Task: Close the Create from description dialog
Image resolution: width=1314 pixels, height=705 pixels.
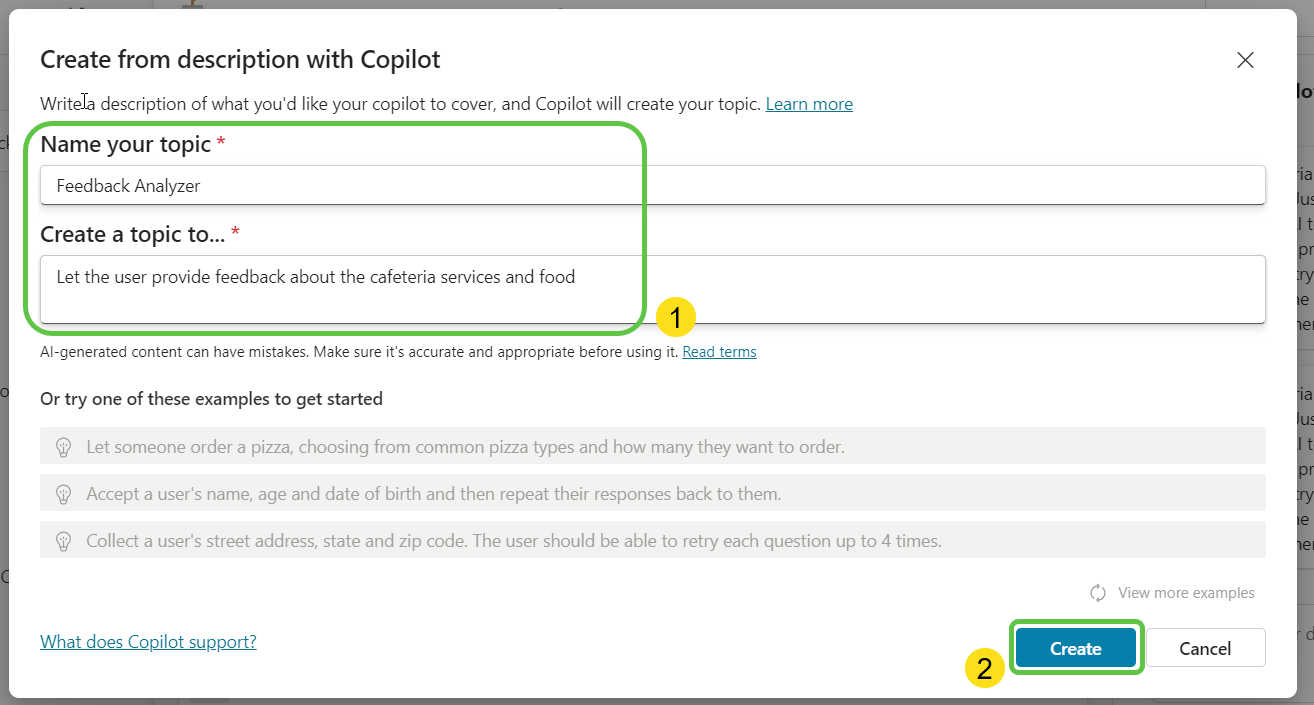Action: tap(1245, 60)
